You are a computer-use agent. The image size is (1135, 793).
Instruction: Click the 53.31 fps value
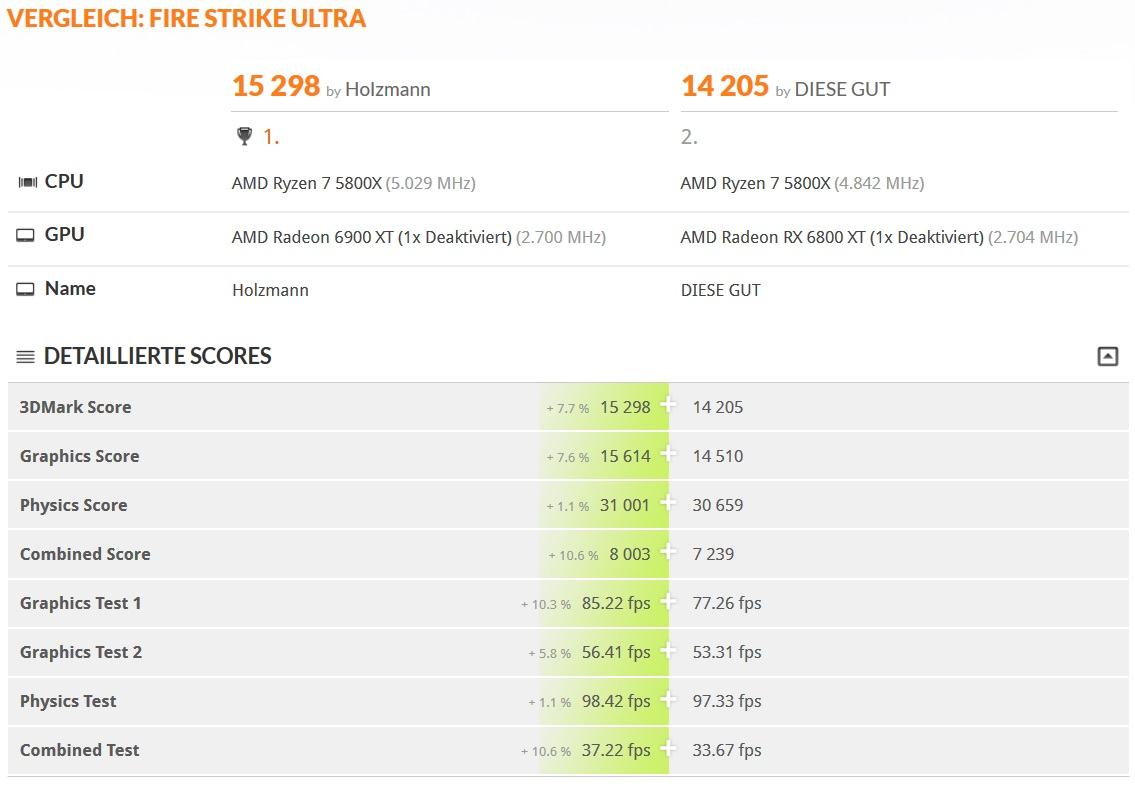coord(727,652)
